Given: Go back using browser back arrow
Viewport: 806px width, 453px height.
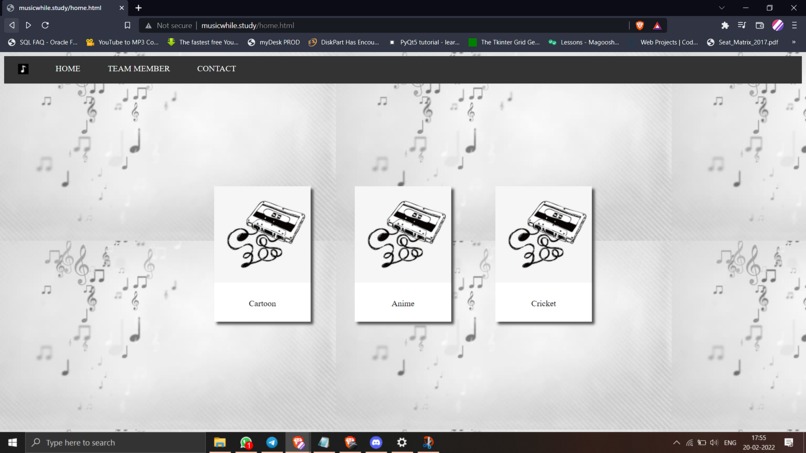Looking at the screenshot, I should [x=12, y=25].
